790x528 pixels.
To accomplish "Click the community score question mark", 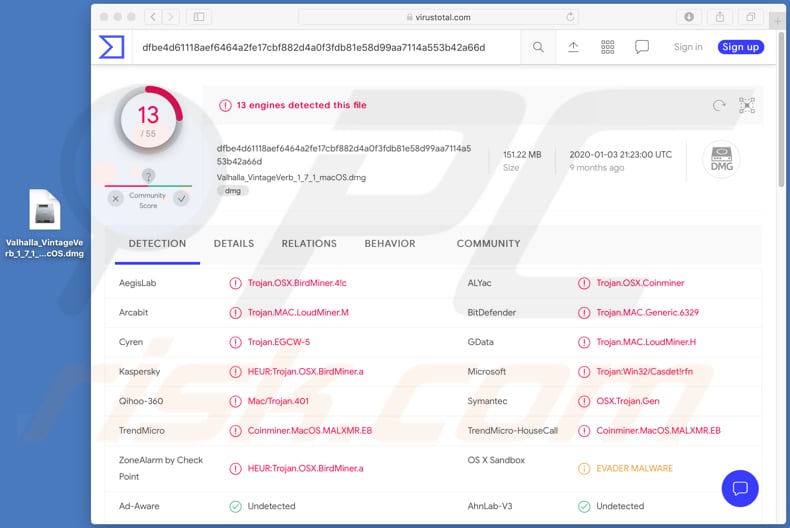I will 148,176.
